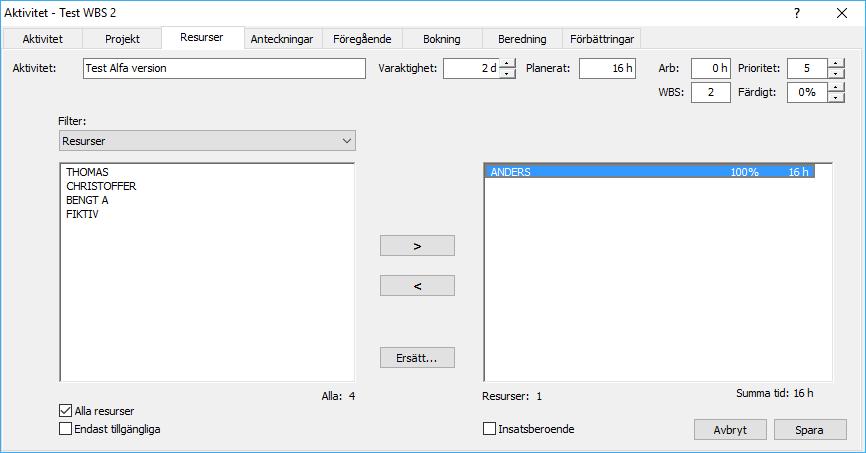Open the Projekt tab
866x453 pixels.
122,39
